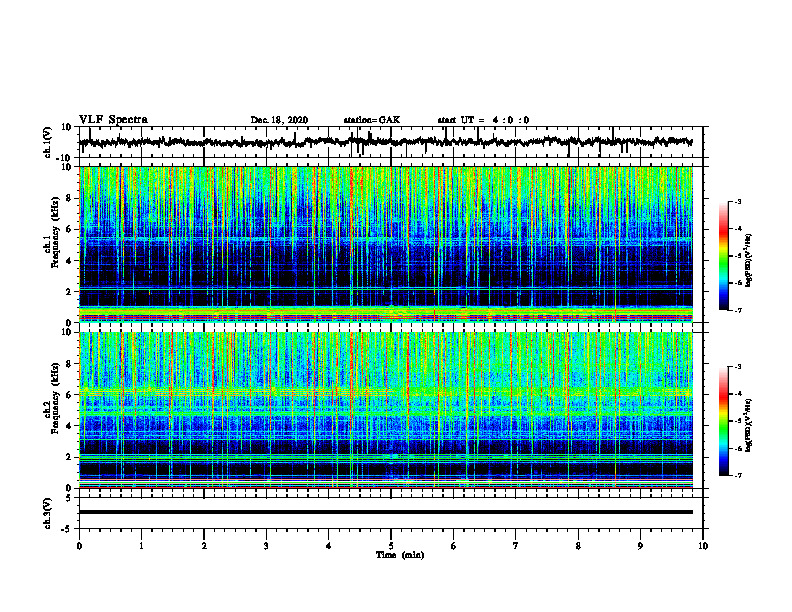Click the "2" tick on the time axis
The height and width of the screenshot is (612, 792).
pos(204,546)
